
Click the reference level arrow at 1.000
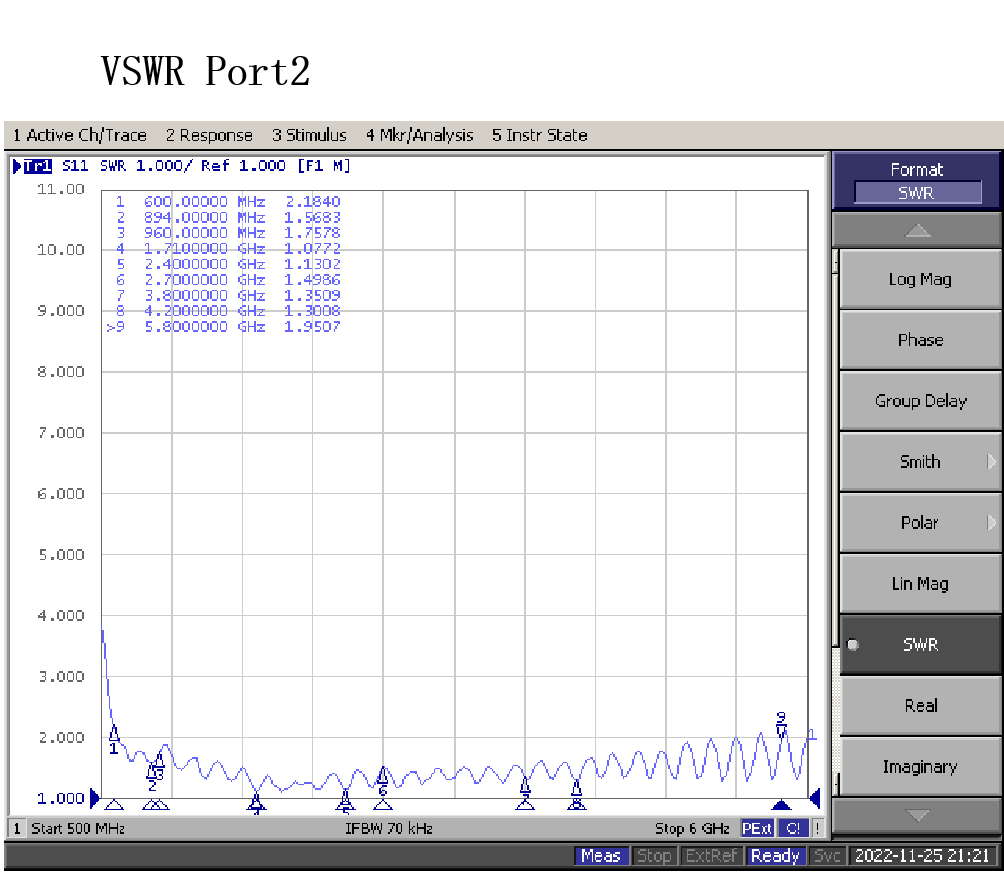click(x=95, y=798)
